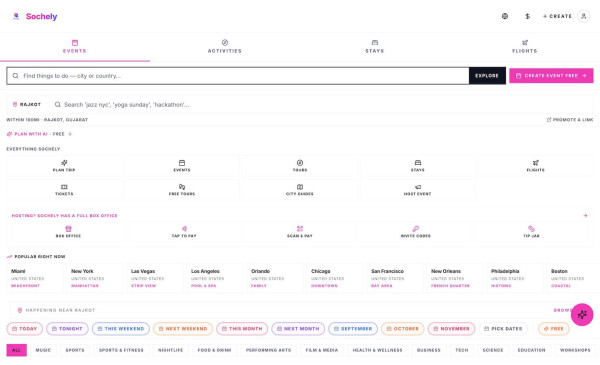Select the Chicago Downtown card
600x365 pixels.
(x=335, y=278)
